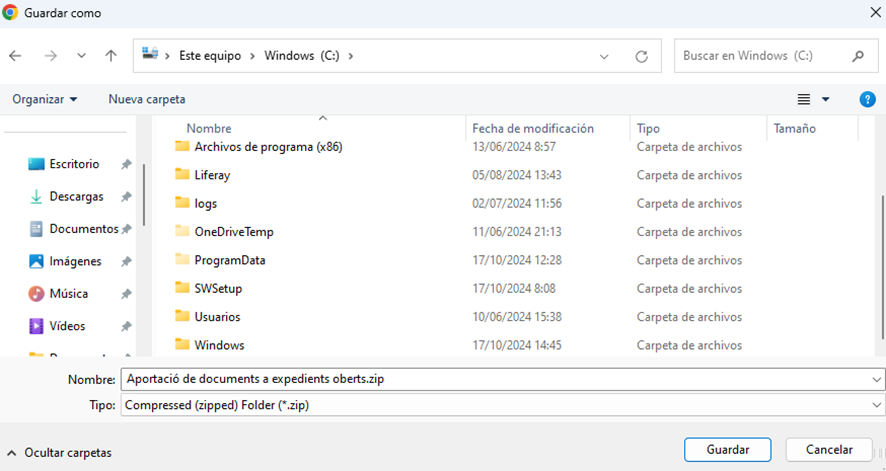Click the magnifying glass search icon
Screen dimensions: 886x471
pyautogui.click(x=858, y=56)
